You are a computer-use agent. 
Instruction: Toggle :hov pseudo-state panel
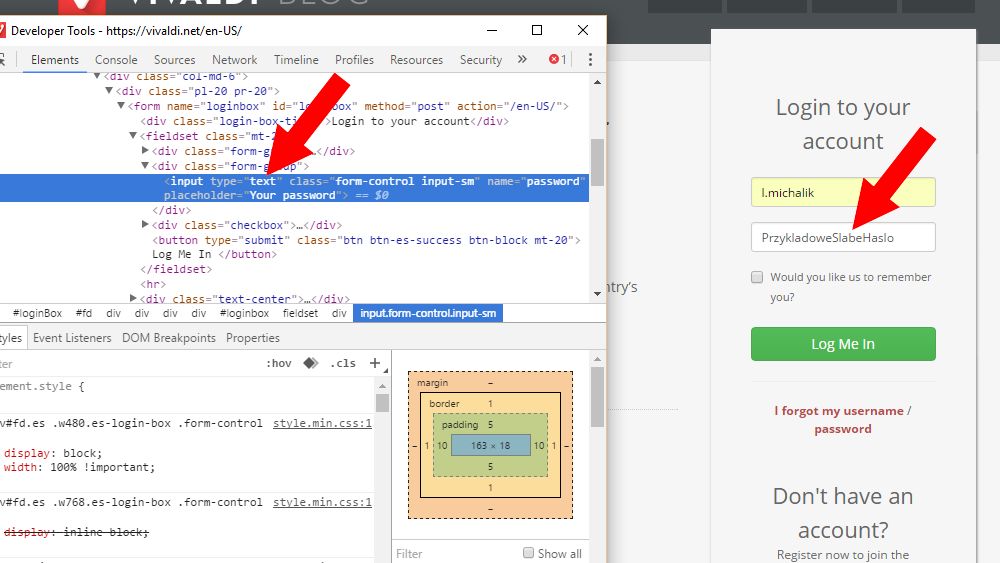tap(279, 363)
